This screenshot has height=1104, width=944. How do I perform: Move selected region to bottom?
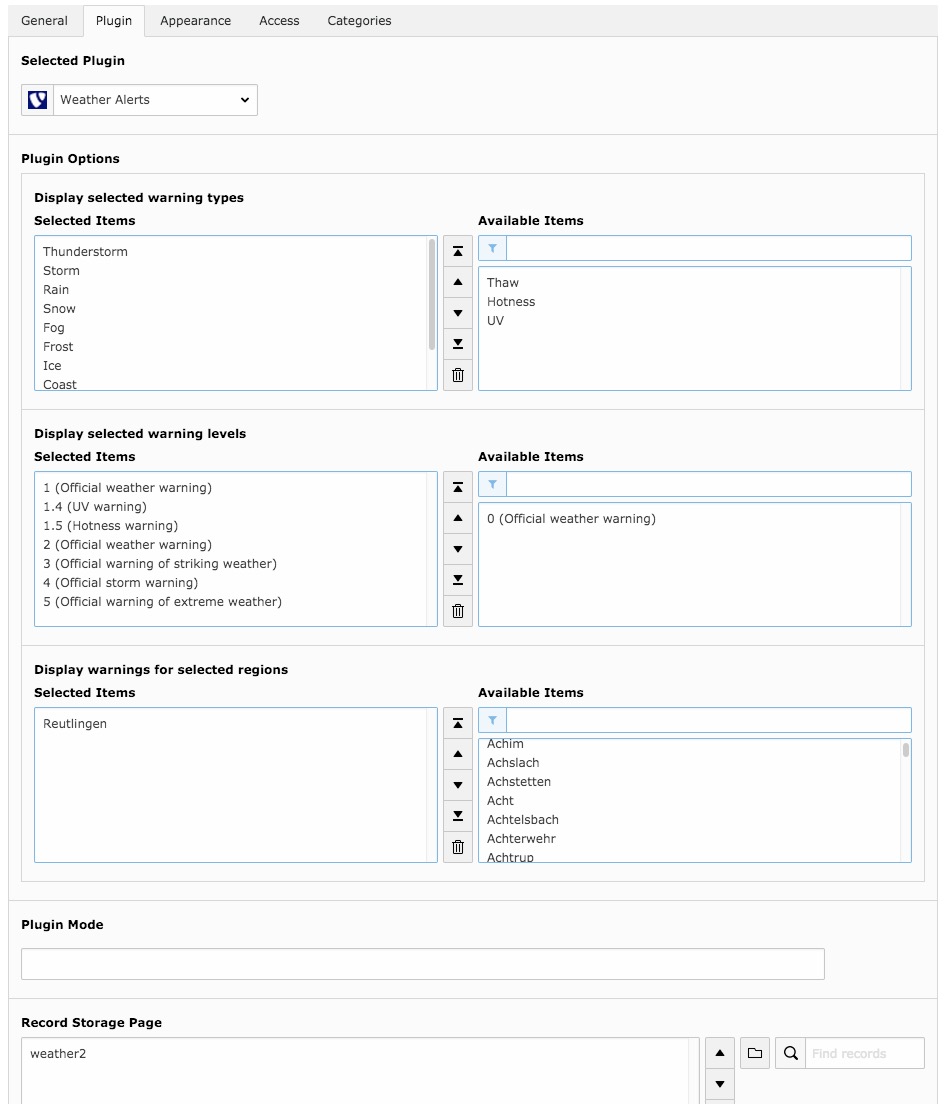click(458, 816)
